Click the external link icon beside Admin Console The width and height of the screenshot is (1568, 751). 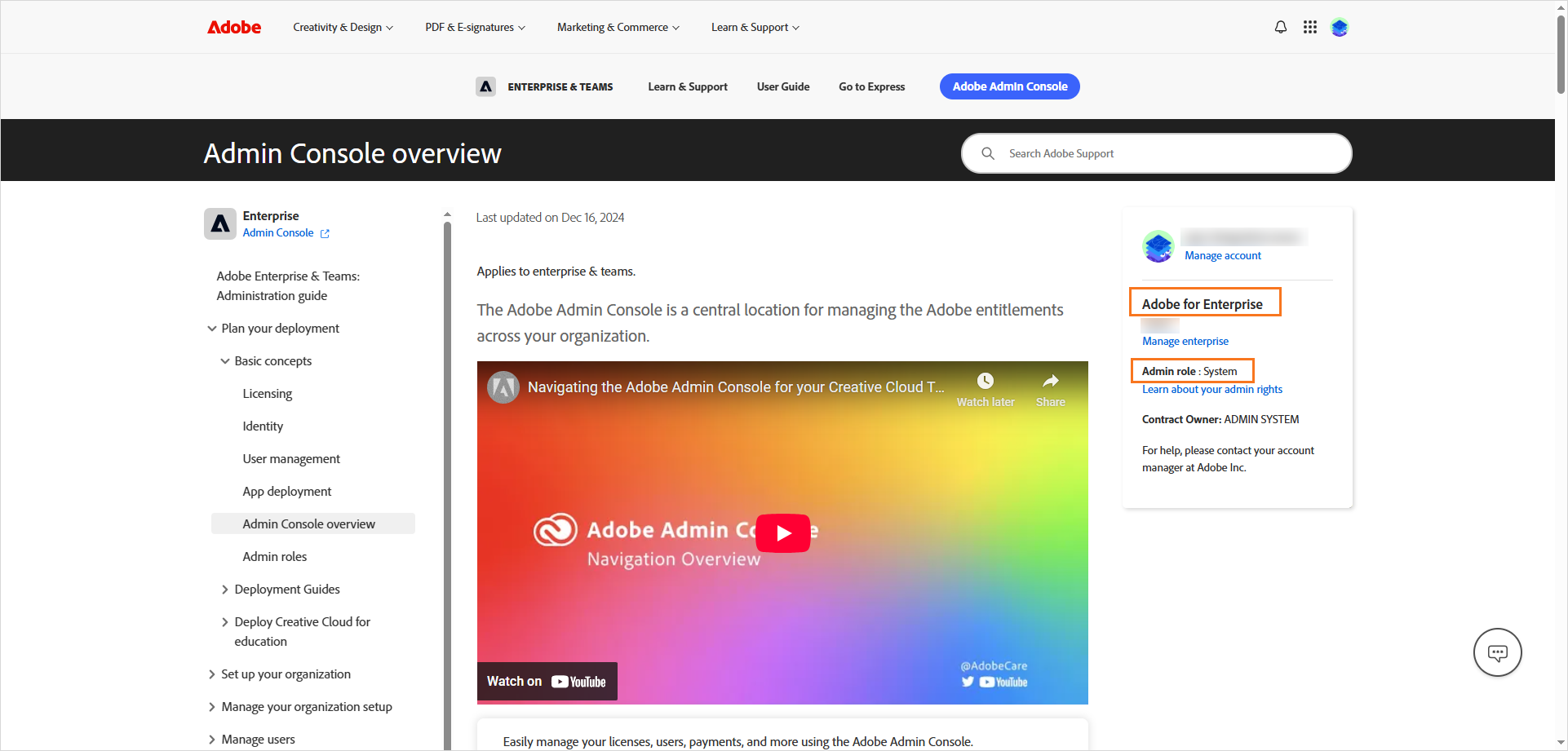[325, 233]
